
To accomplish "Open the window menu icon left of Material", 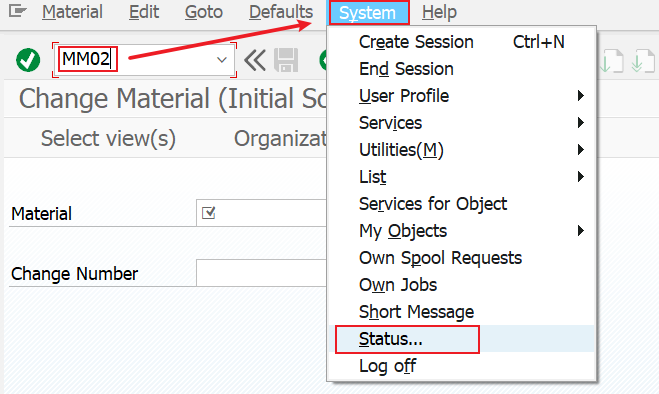I will 18,11.
